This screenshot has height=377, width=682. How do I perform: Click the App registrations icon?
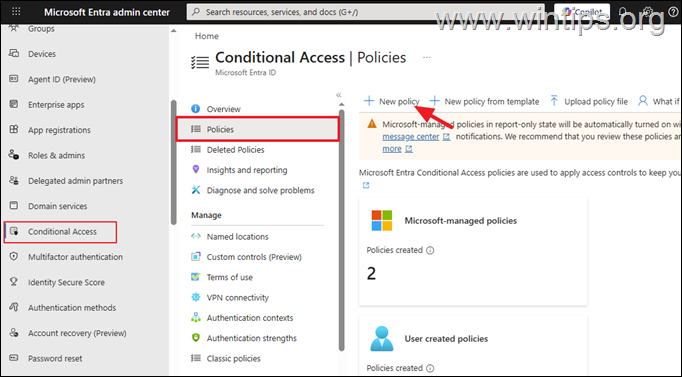(14, 130)
